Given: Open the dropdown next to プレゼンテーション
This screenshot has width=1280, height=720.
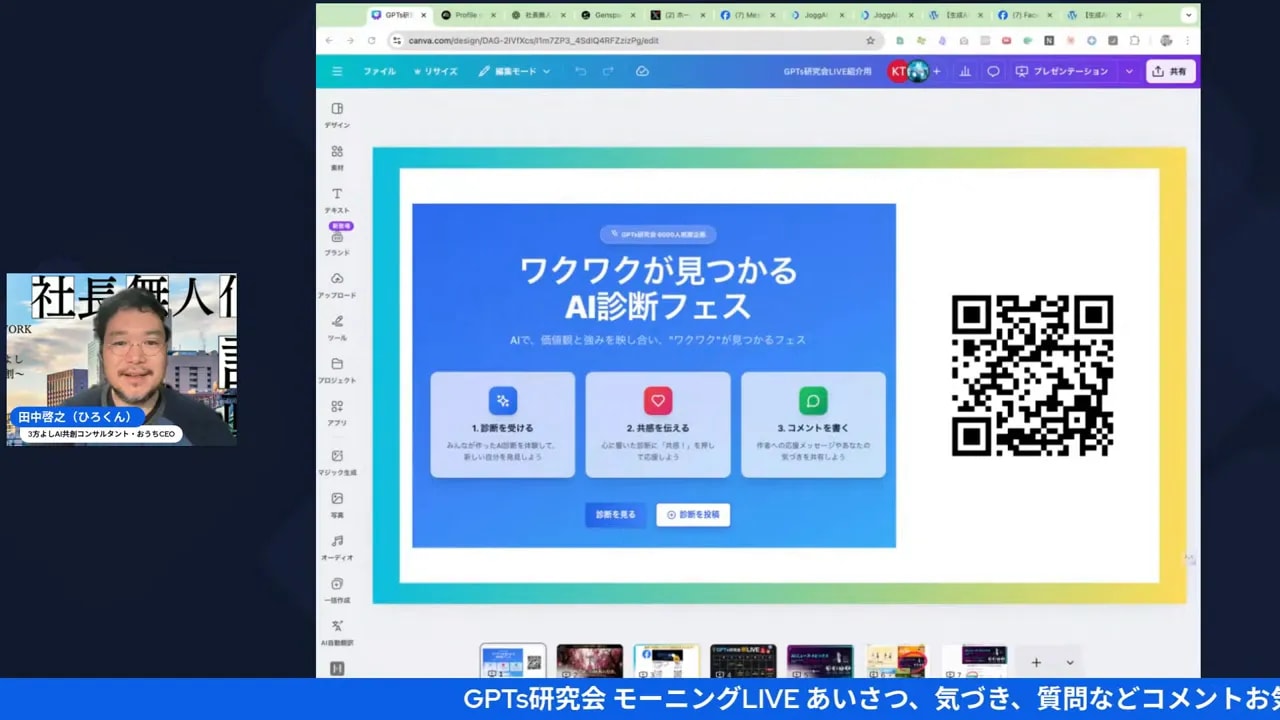Looking at the screenshot, I should 1127,71.
